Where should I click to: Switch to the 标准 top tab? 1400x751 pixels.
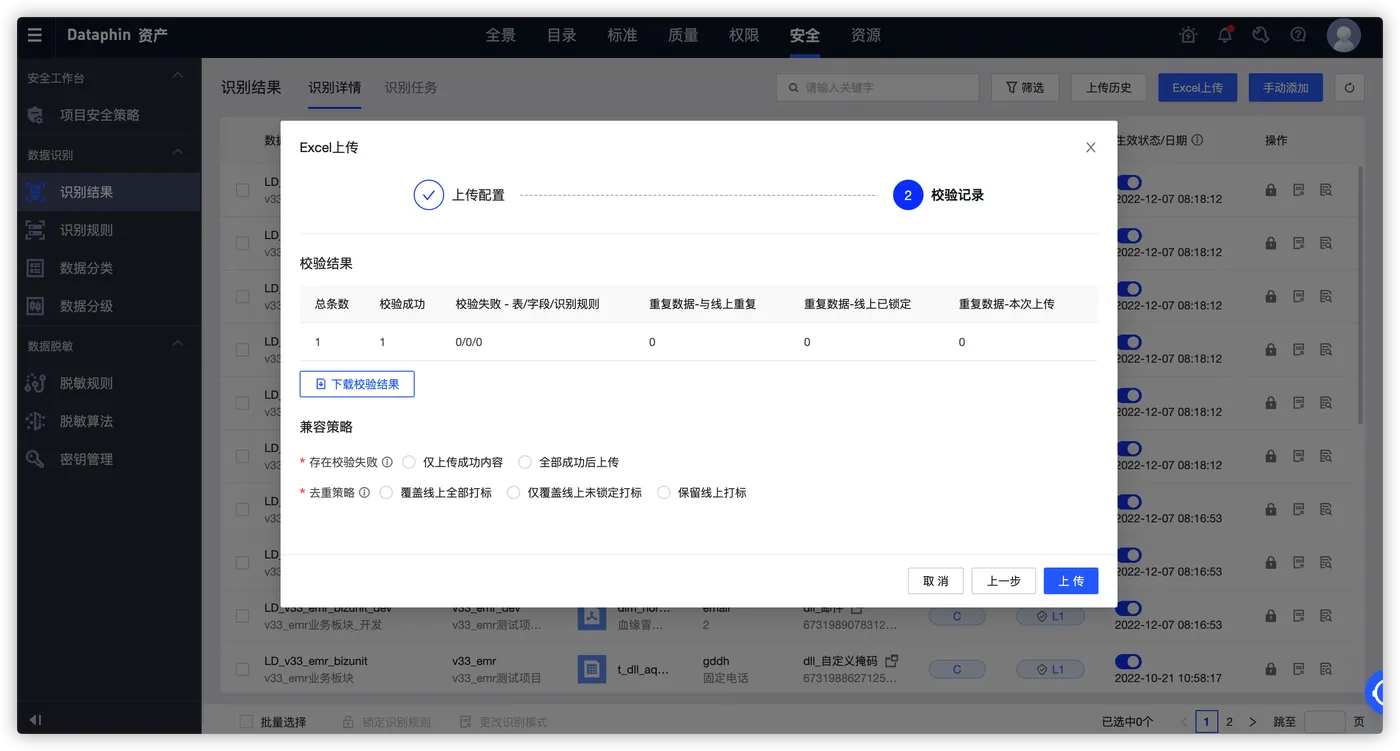pyautogui.click(x=622, y=35)
